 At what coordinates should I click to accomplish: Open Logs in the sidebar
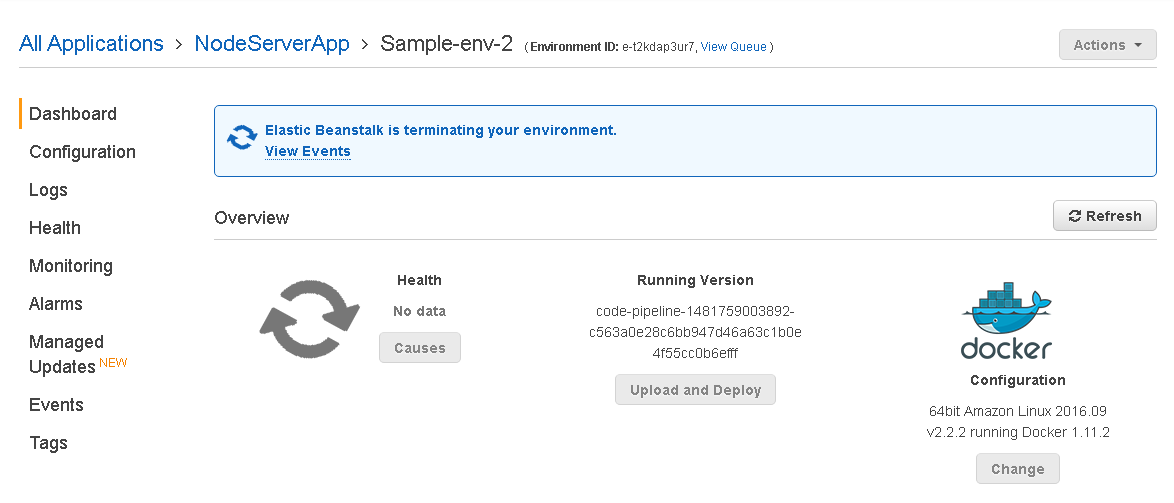(x=49, y=190)
